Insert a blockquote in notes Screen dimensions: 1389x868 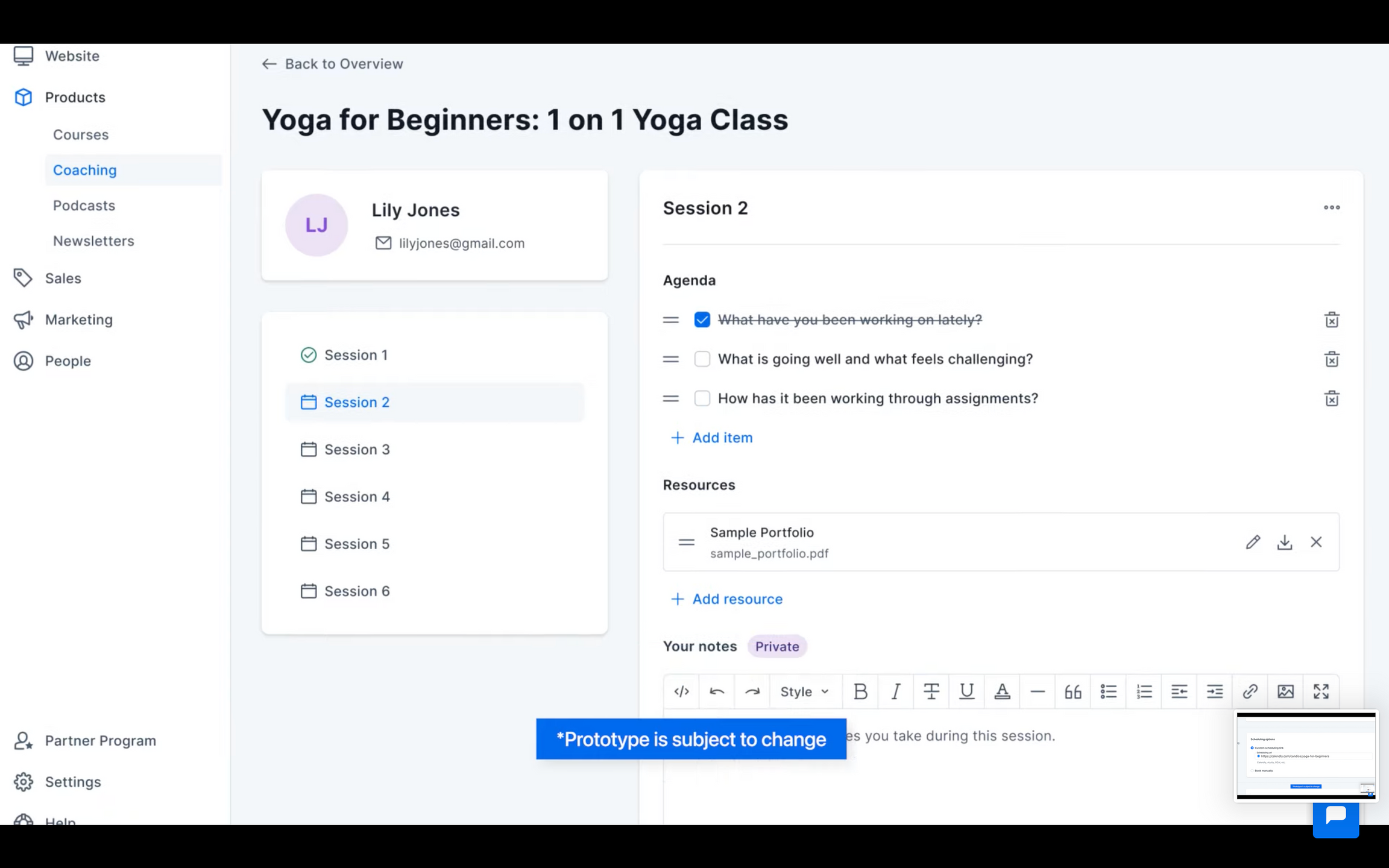click(x=1072, y=691)
